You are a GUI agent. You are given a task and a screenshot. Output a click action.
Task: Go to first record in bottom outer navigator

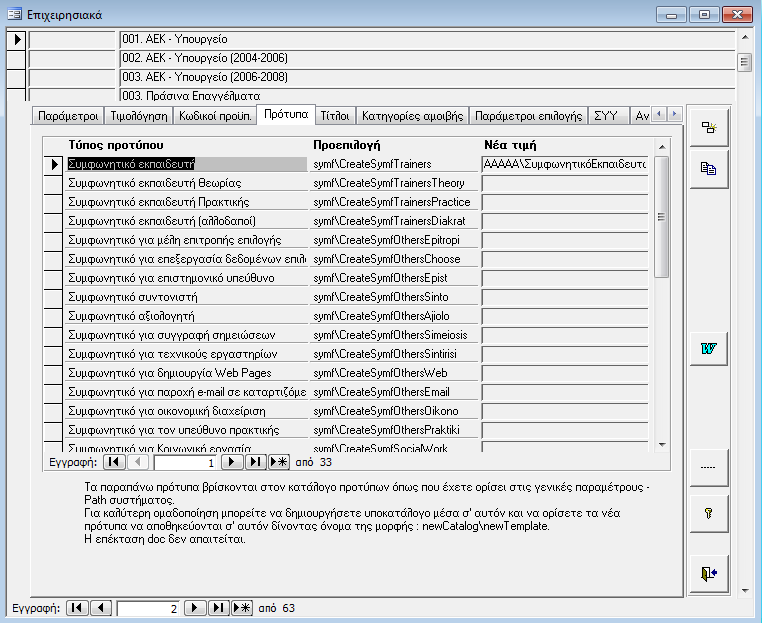(x=78, y=608)
